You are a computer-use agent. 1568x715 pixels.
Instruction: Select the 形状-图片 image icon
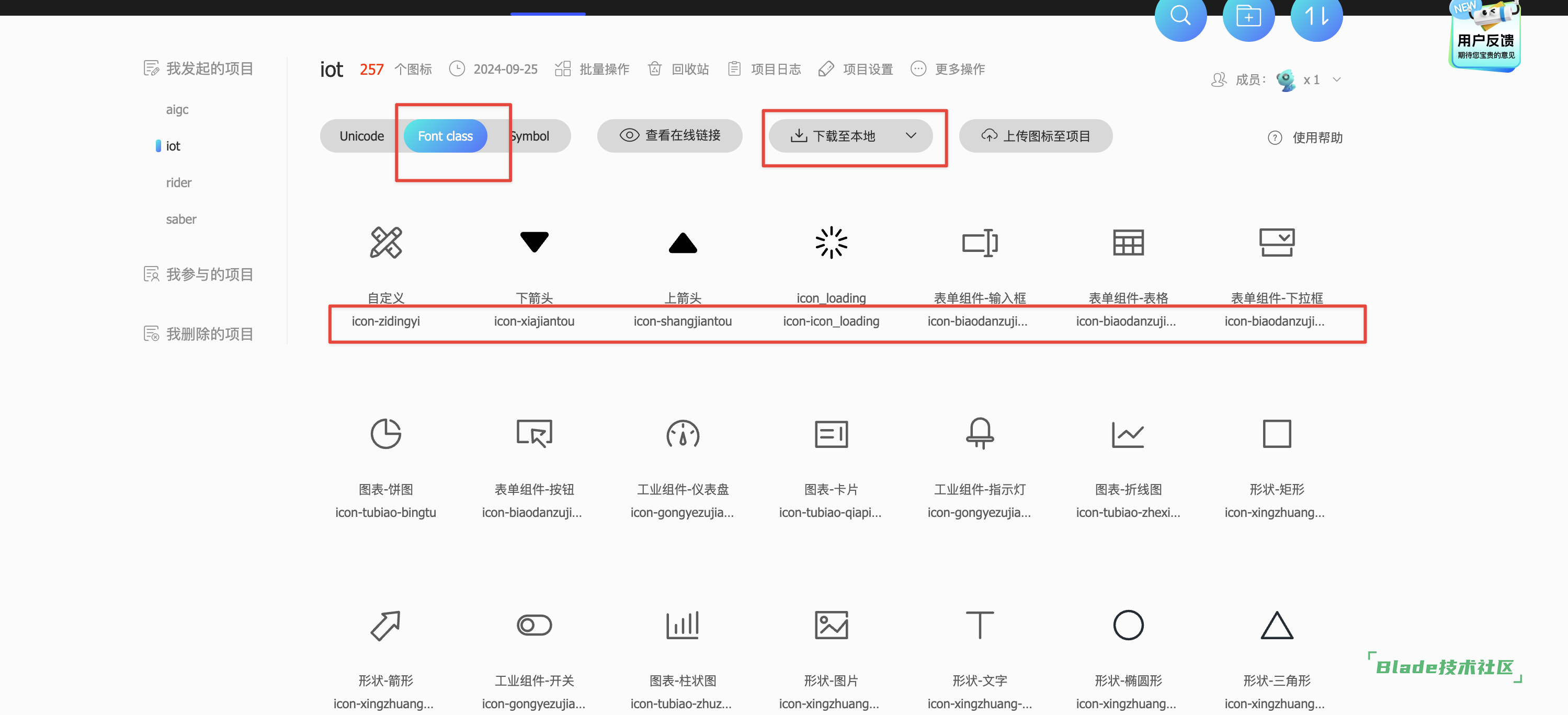[x=832, y=625]
